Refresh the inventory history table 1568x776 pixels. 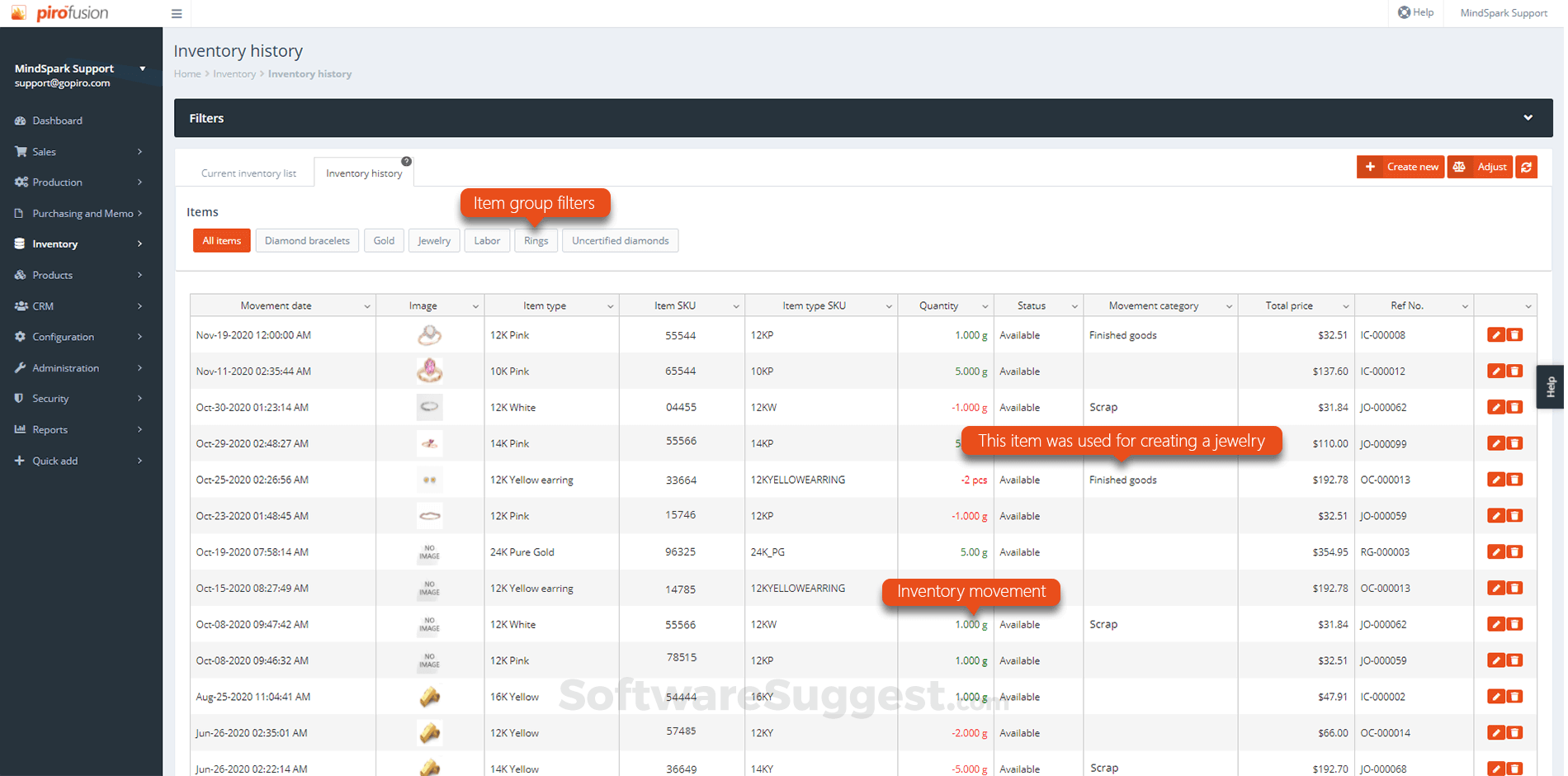[1526, 167]
